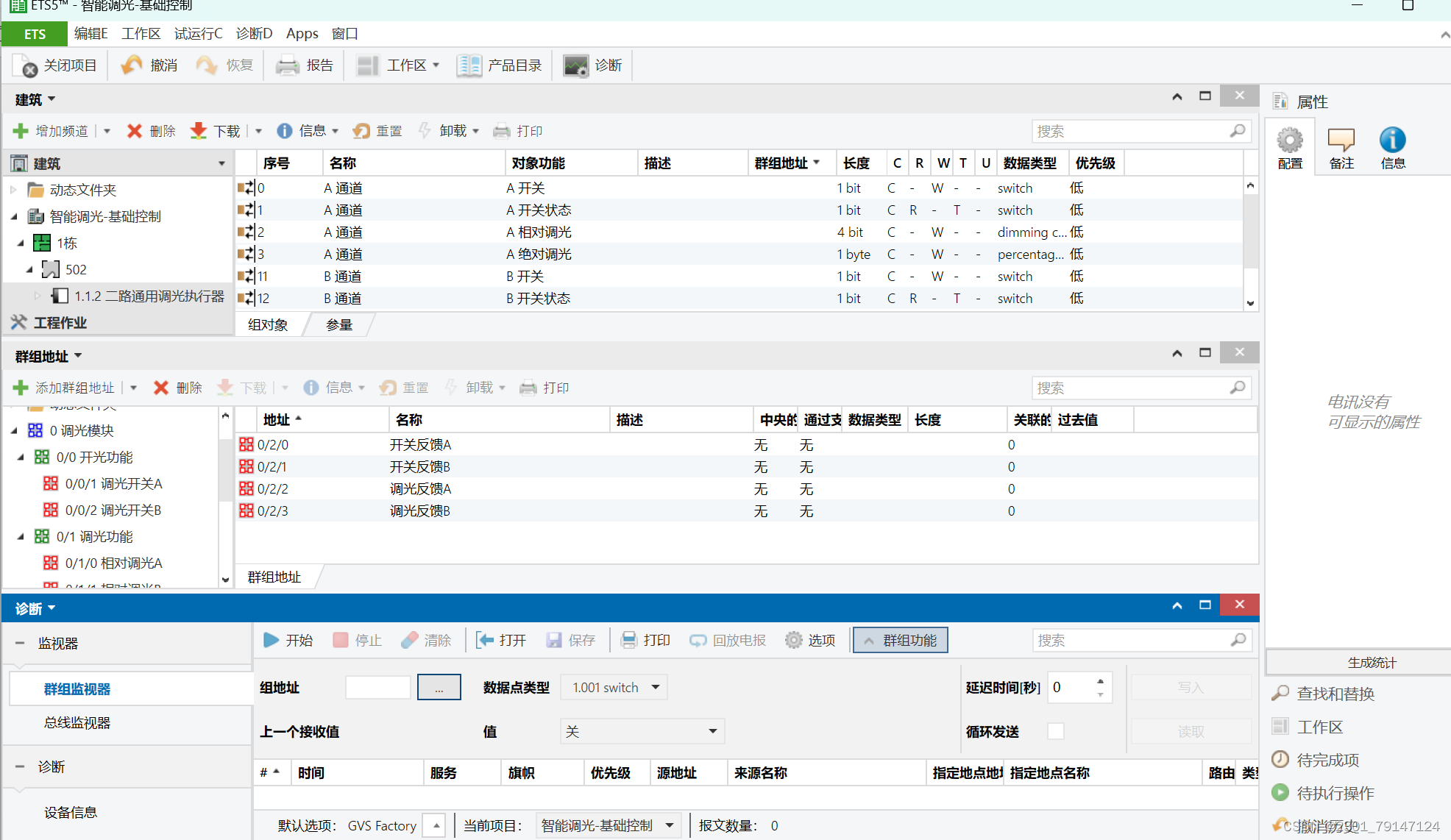
Task: Click the Start play icon in diagnostics
Action: pos(271,640)
